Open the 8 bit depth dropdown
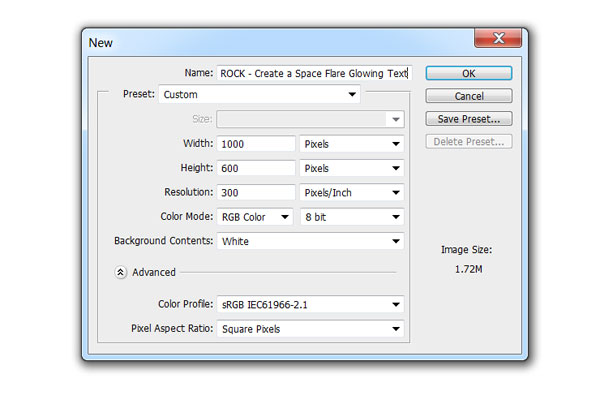This screenshot has height=400, width=600. pyautogui.click(x=352, y=217)
